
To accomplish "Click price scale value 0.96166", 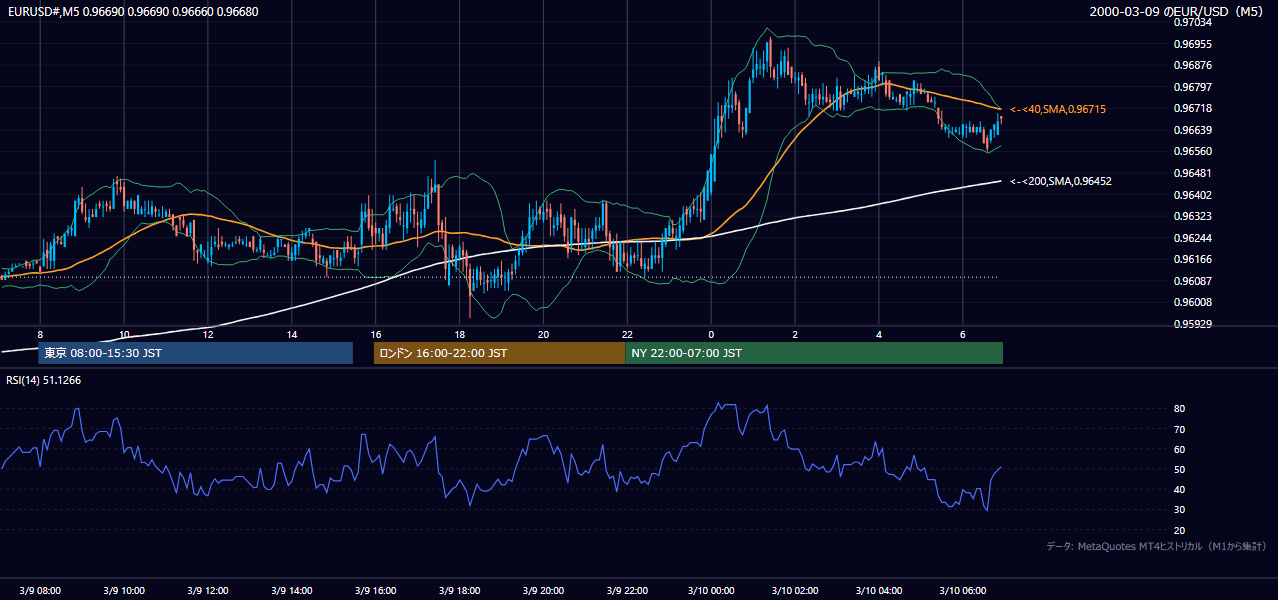I will pyautogui.click(x=1193, y=259).
